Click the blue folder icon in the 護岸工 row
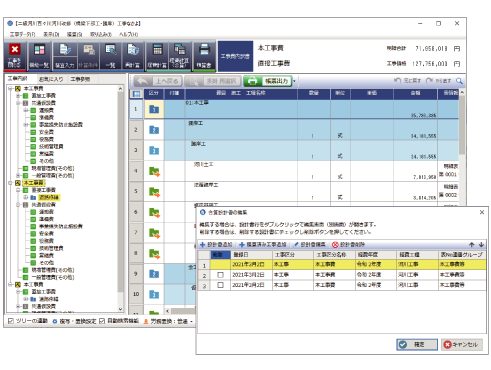The image size is (491, 370). point(154,130)
